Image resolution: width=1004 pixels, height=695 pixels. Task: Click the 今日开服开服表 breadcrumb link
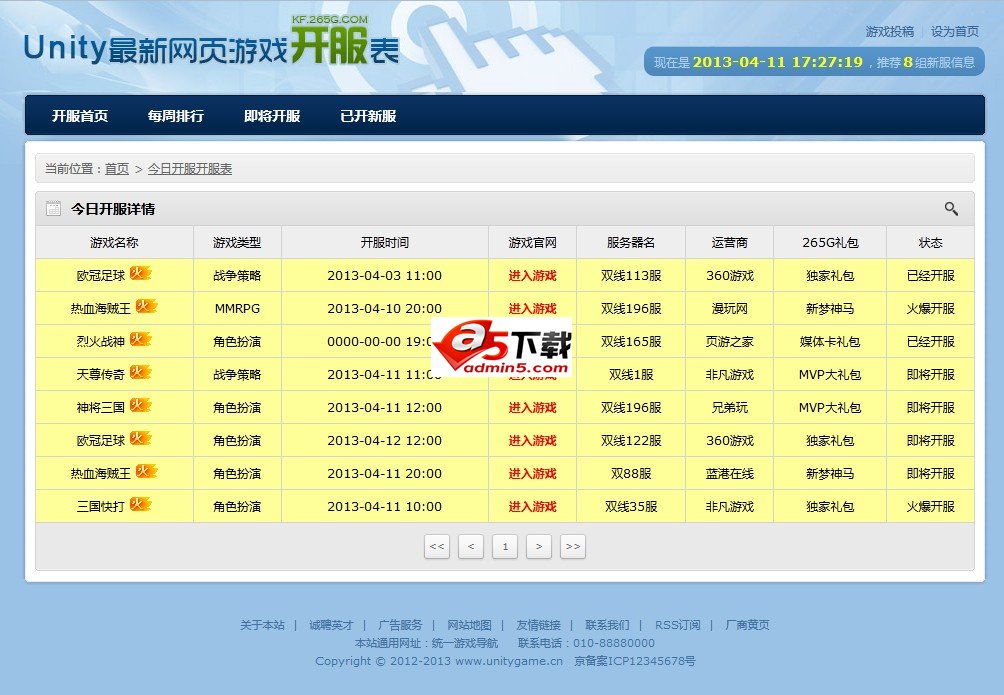(x=190, y=168)
